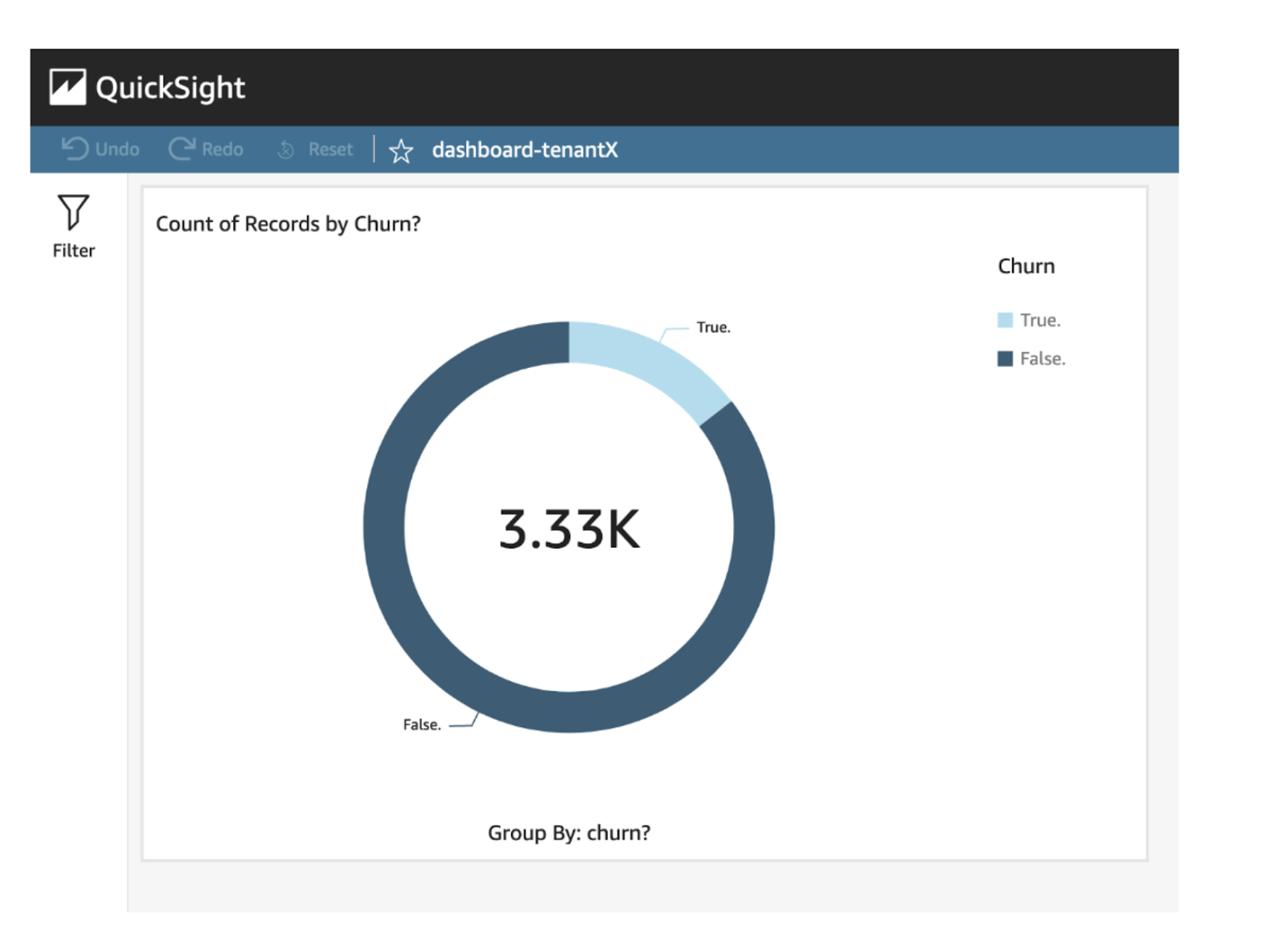This screenshot has height=952, width=1272.
Task: Click the QuickSight brand name text
Action: (170, 87)
